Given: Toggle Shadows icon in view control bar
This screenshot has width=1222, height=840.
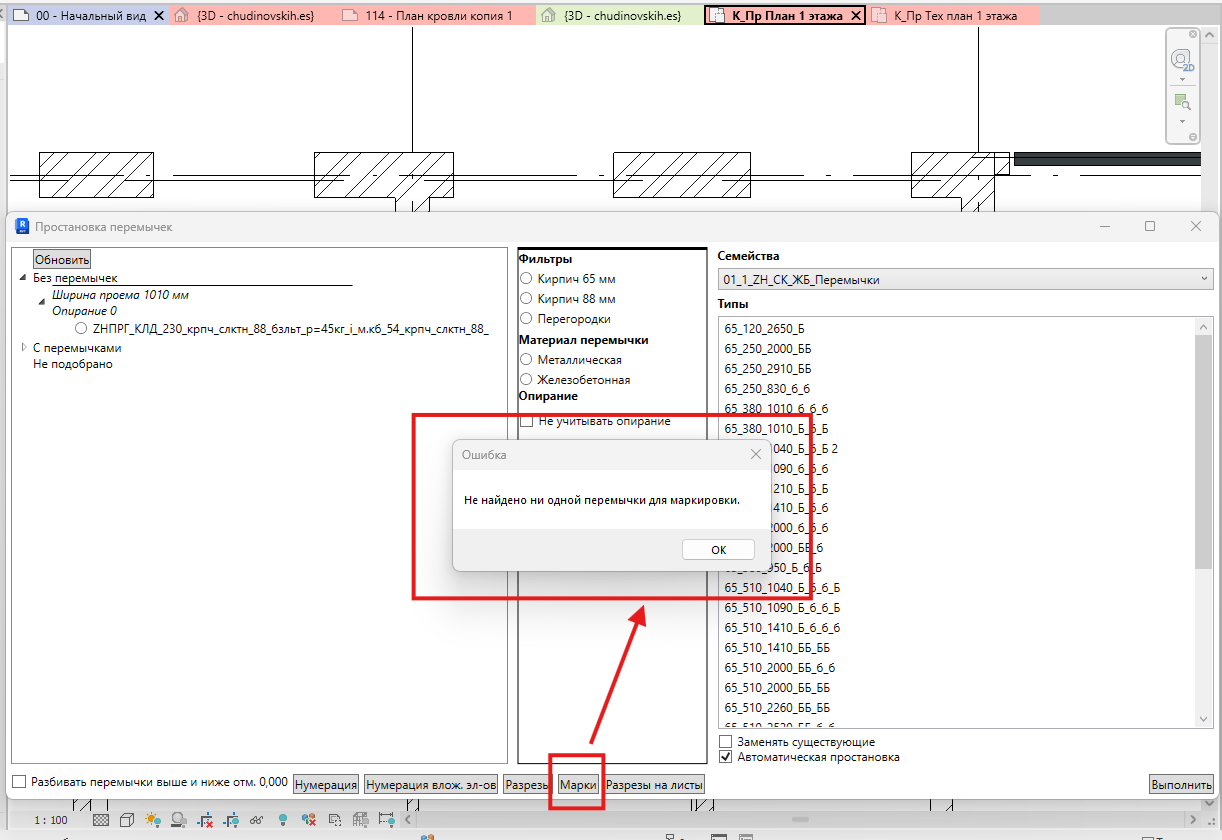Looking at the screenshot, I should tap(179, 820).
